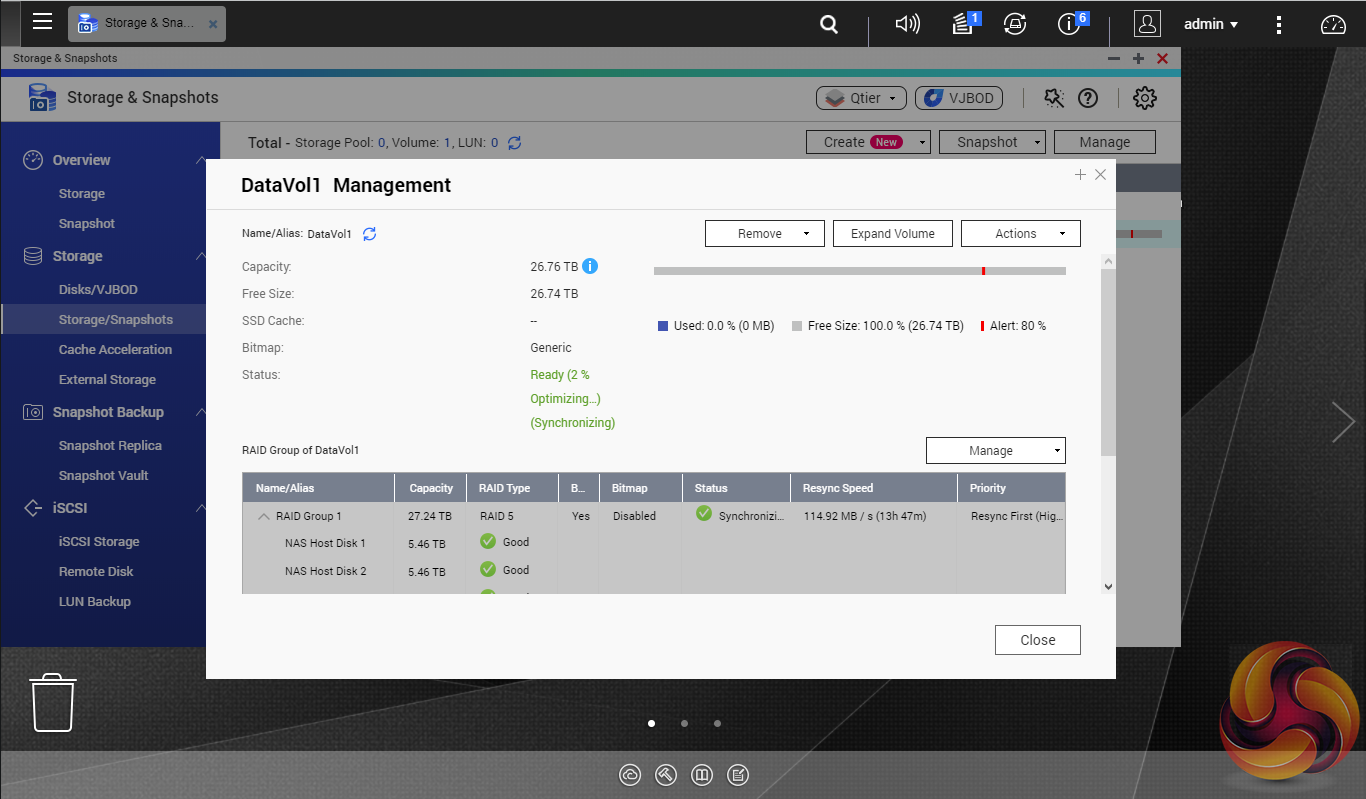Open Storage & Snapshots global settings gear
Screen dimensions: 1366x799
[x=1145, y=98]
